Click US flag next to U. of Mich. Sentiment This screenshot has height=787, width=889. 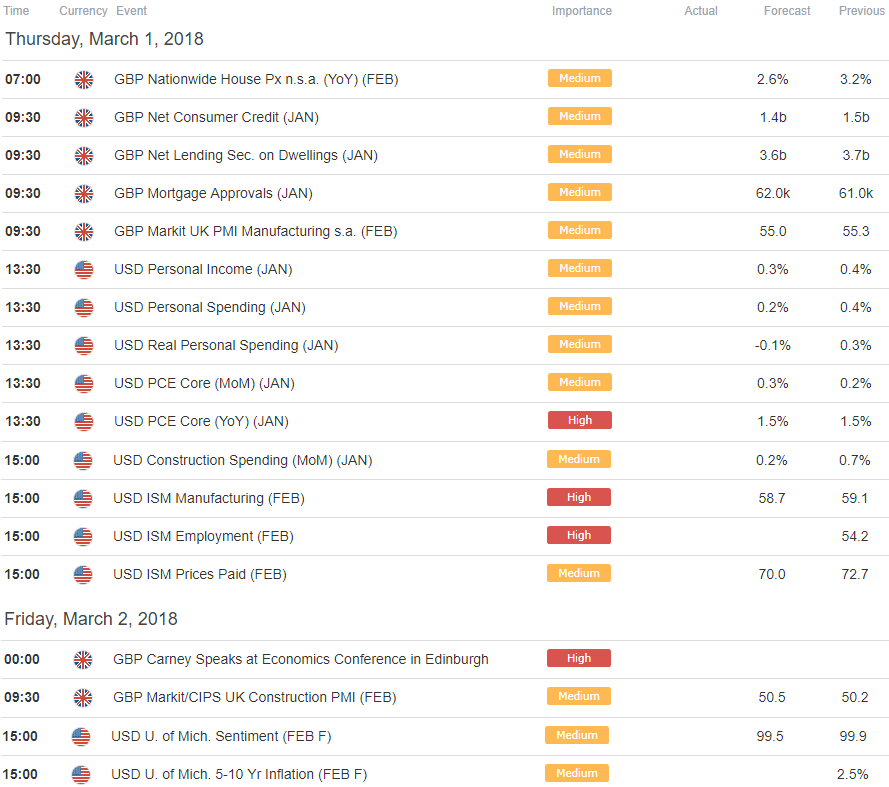click(x=81, y=737)
